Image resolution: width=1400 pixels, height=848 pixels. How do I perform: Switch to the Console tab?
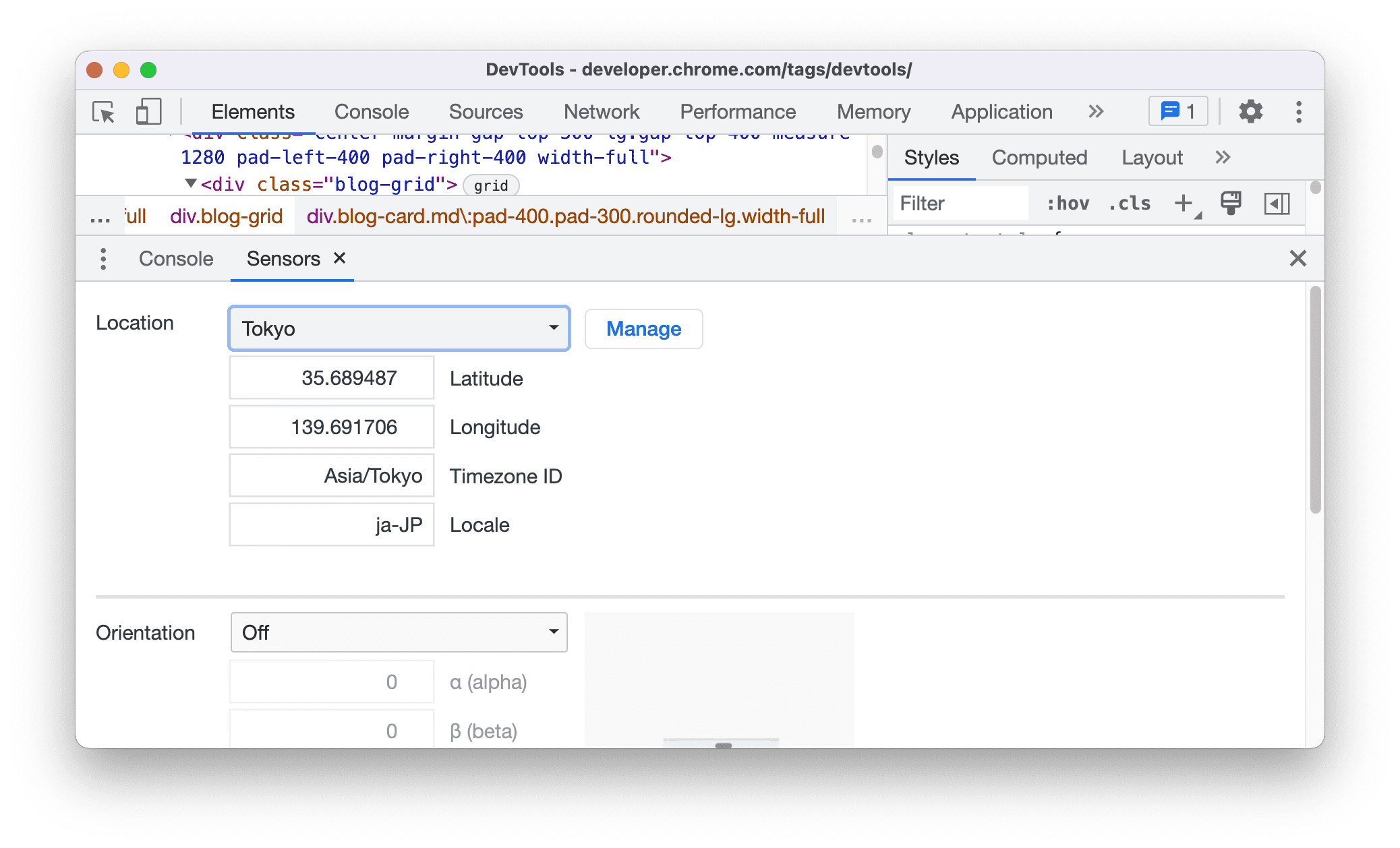[x=176, y=258]
